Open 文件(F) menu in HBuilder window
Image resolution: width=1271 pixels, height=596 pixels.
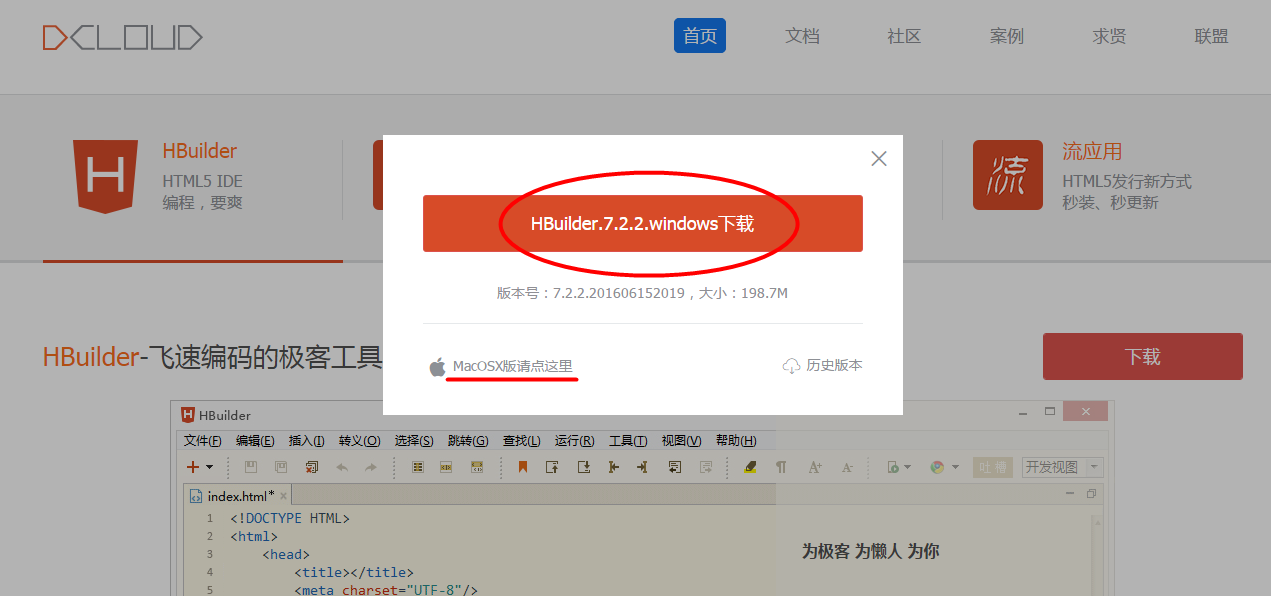point(203,441)
